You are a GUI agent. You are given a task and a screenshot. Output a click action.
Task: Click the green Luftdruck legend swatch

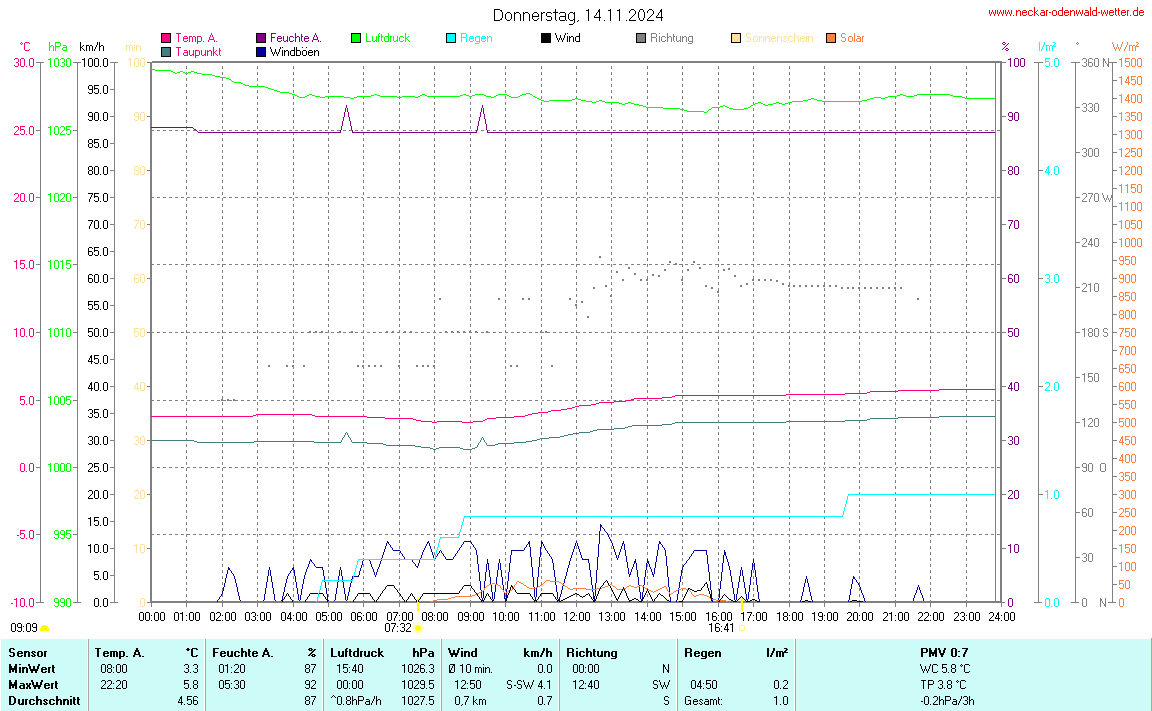[356, 38]
